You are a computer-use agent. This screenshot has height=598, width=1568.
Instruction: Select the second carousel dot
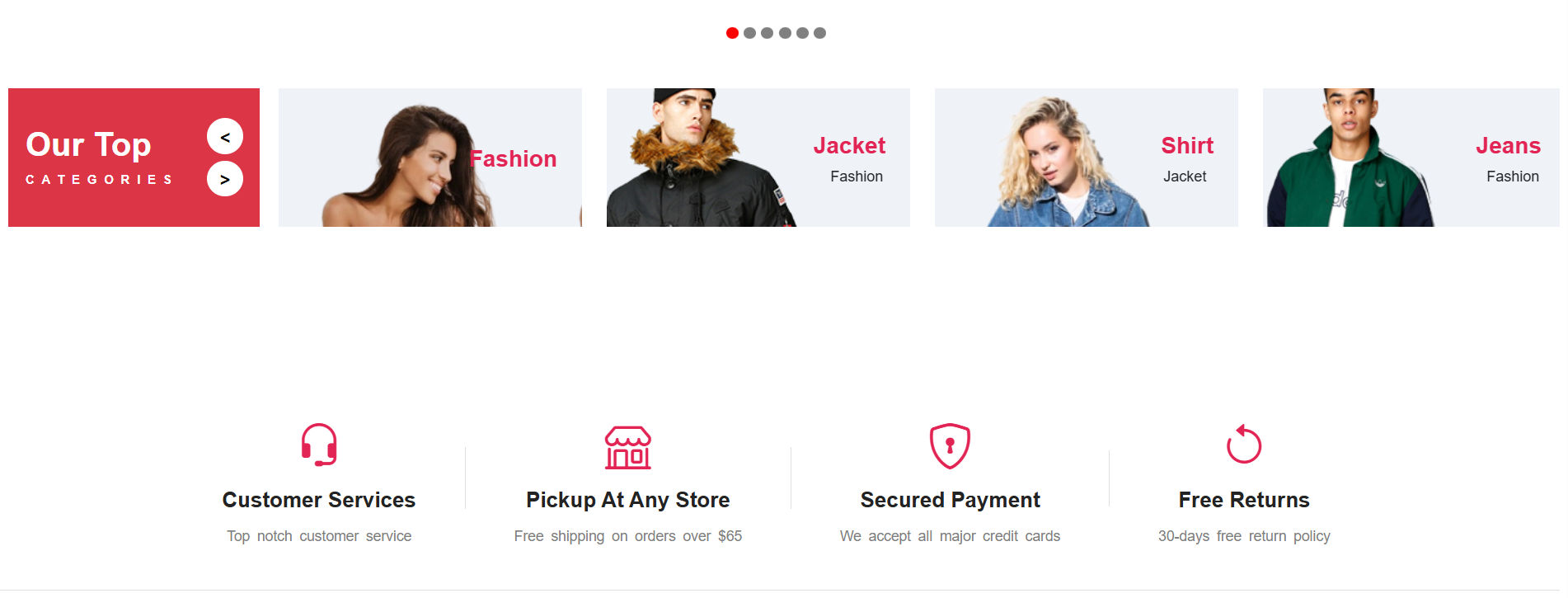tap(749, 33)
